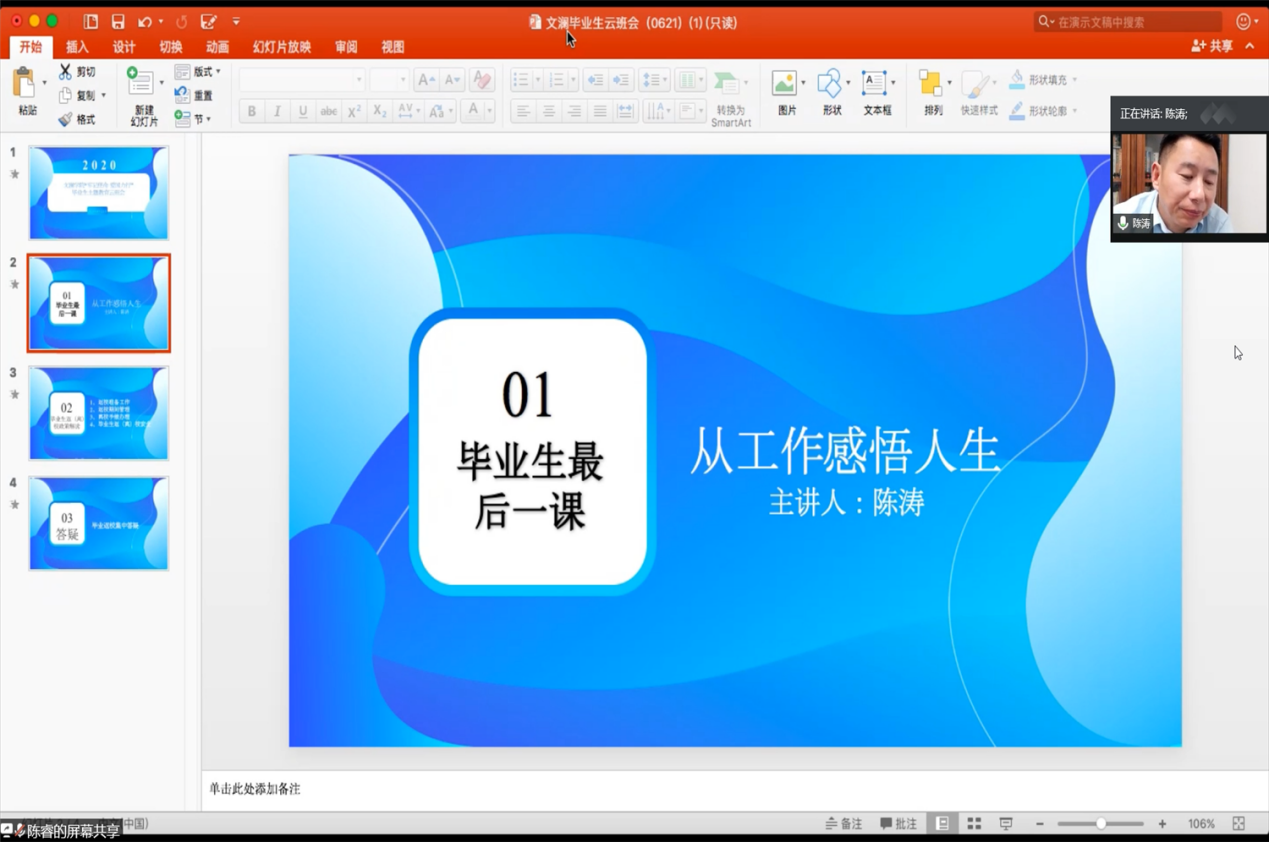This screenshot has width=1269, height=842.
Task: Open the Slide Show (幻灯片放映) tab
Action: pyautogui.click(x=281, y=47)
